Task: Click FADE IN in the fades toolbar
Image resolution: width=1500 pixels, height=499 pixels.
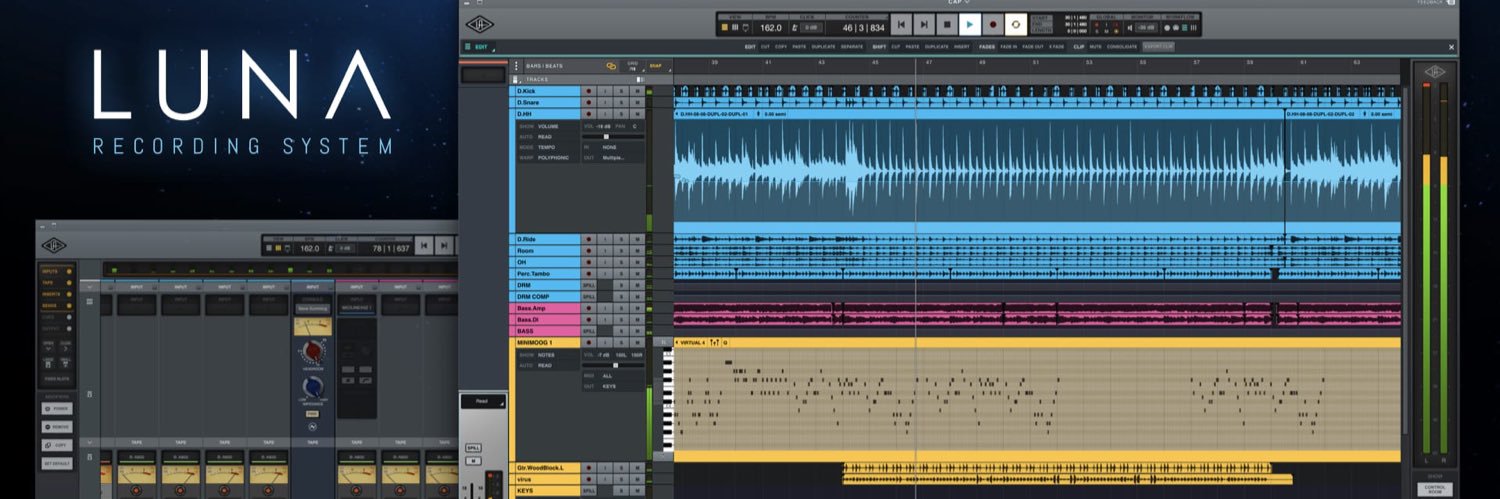Action: 1008,47
